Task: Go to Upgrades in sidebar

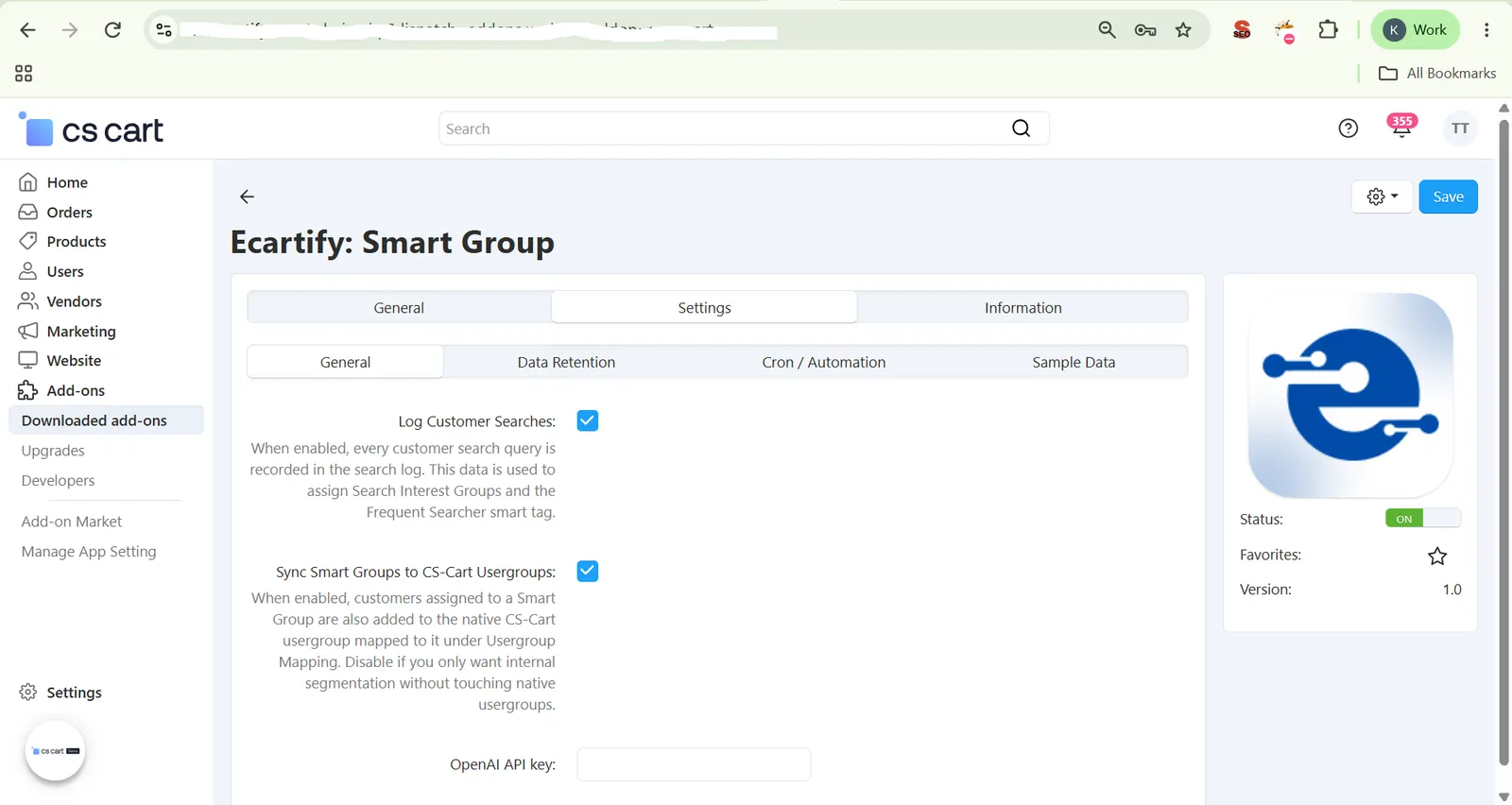Action: [53, 451]
